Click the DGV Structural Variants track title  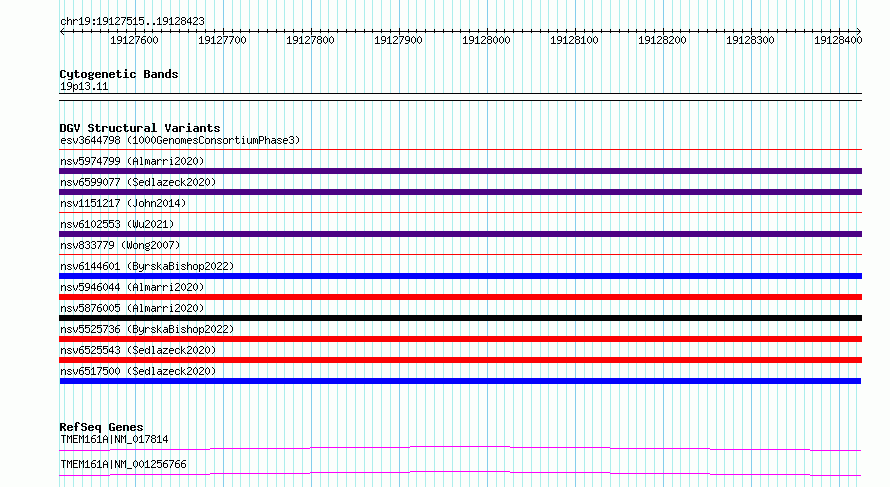click(x=140, y=128)
